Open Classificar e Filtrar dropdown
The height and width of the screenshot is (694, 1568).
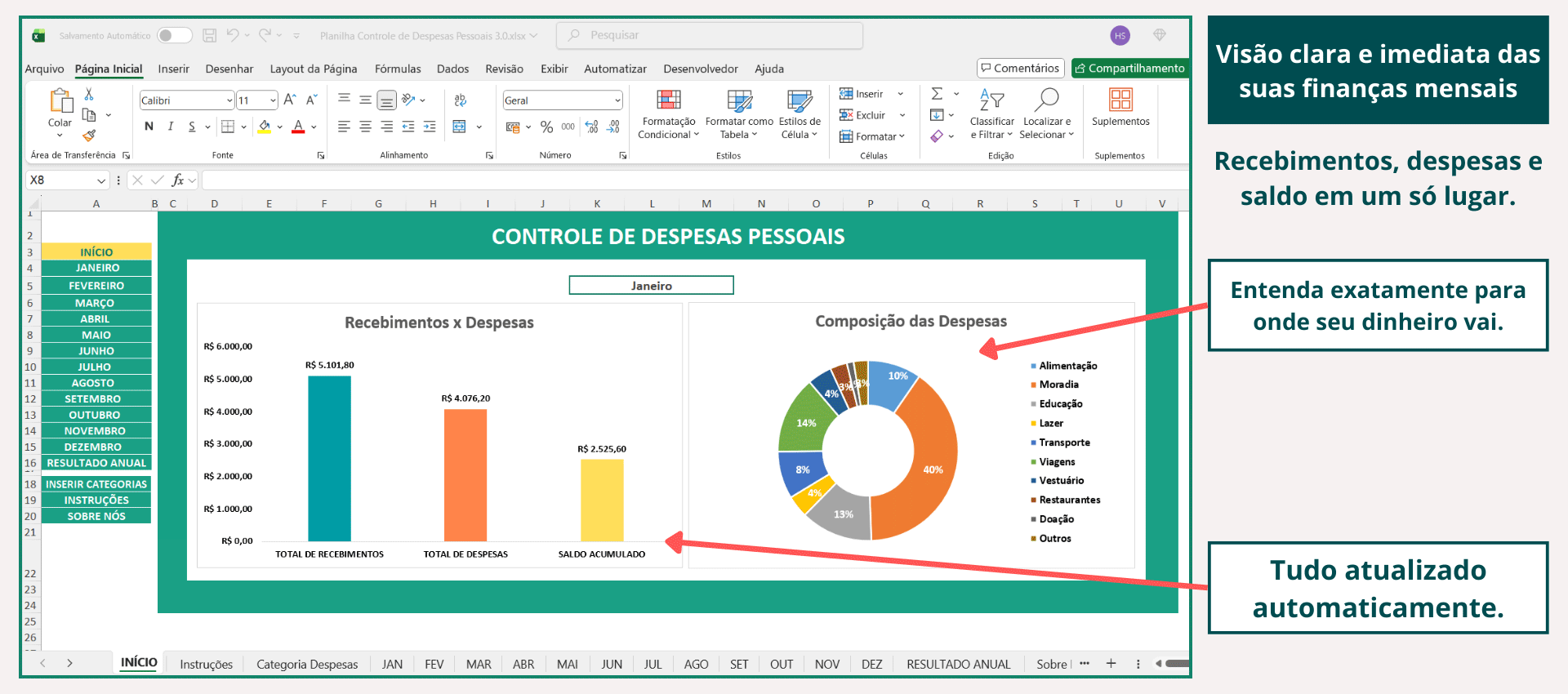click(991, 114)
